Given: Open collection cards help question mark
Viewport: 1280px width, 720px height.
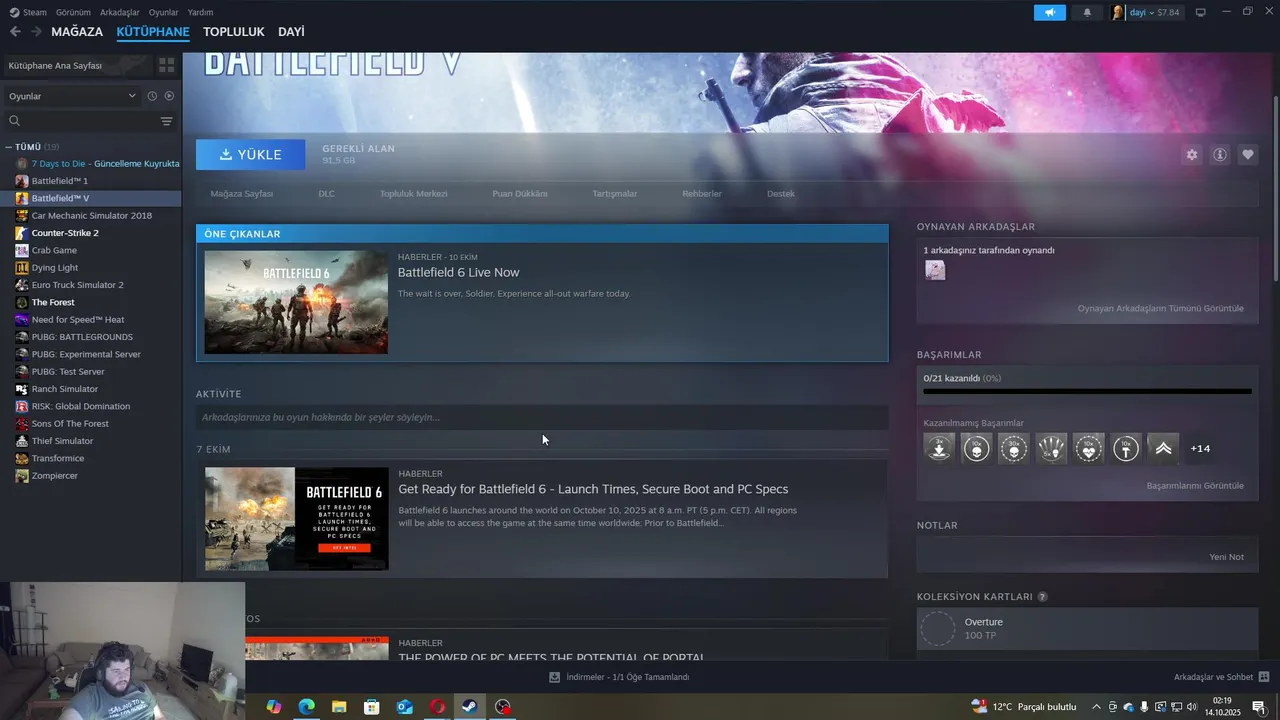Looking at the screenshot, I should 1042,597.
